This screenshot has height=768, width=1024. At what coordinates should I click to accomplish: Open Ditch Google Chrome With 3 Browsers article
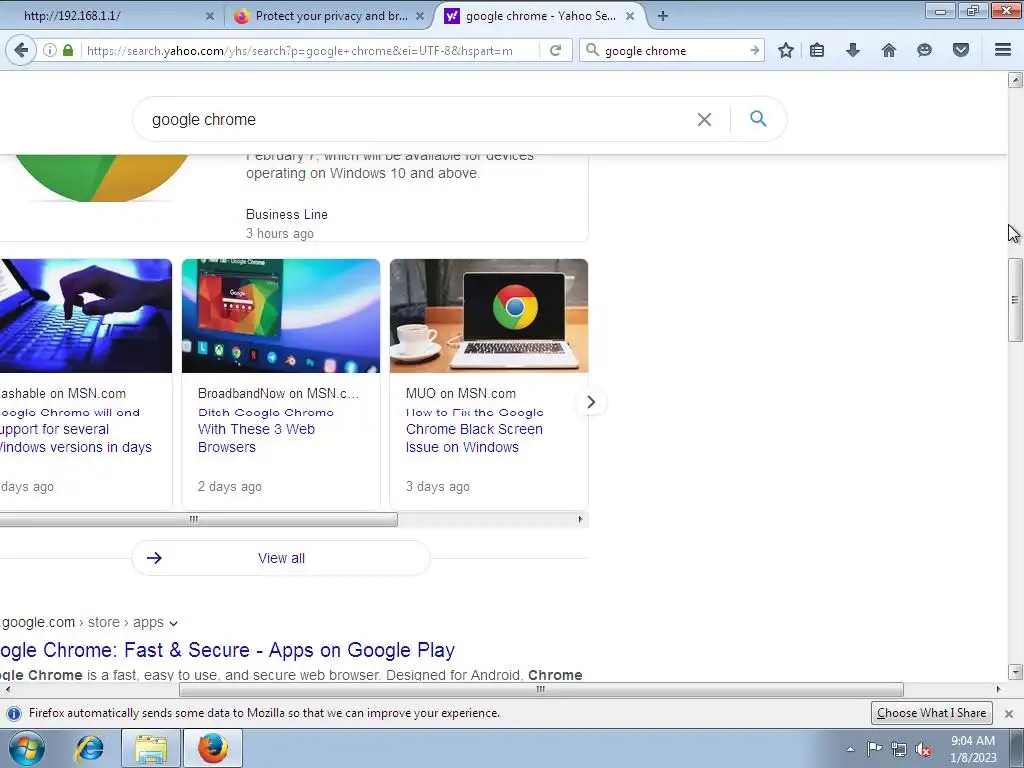pos(266,430)
